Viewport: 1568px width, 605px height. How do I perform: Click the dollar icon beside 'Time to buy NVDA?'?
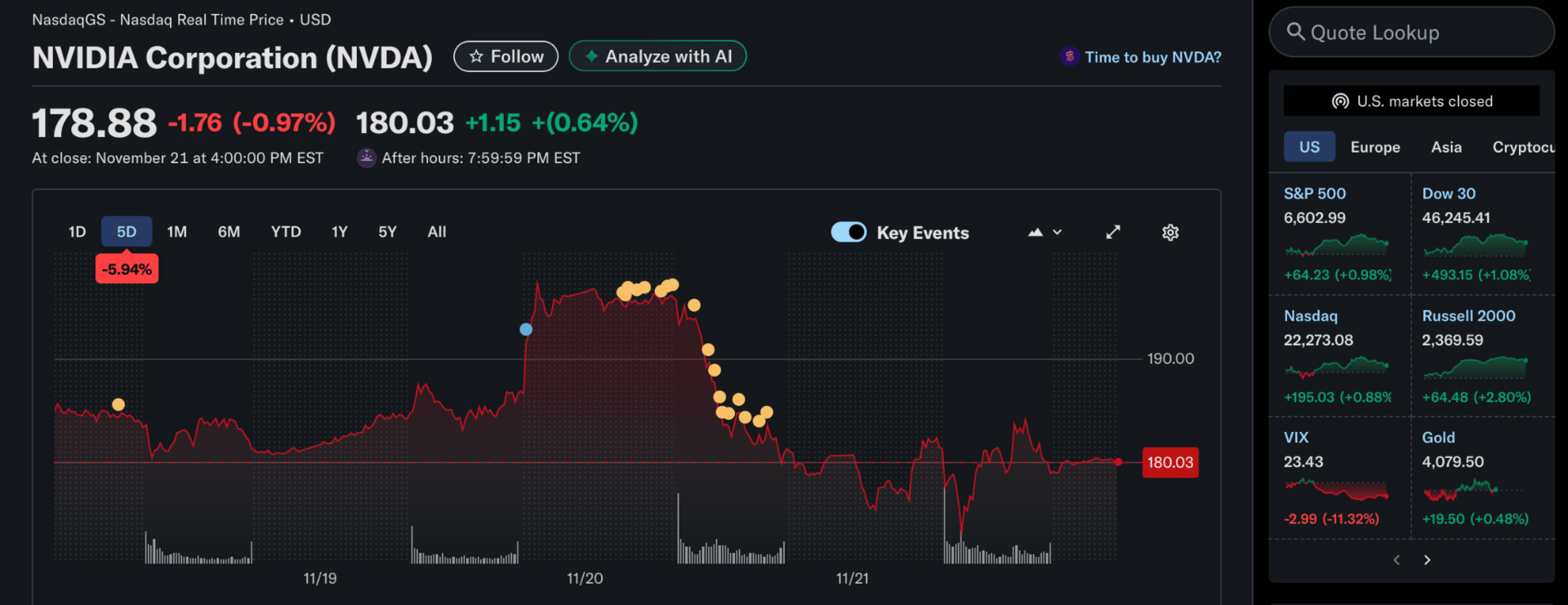click(x=1070, y=56)
